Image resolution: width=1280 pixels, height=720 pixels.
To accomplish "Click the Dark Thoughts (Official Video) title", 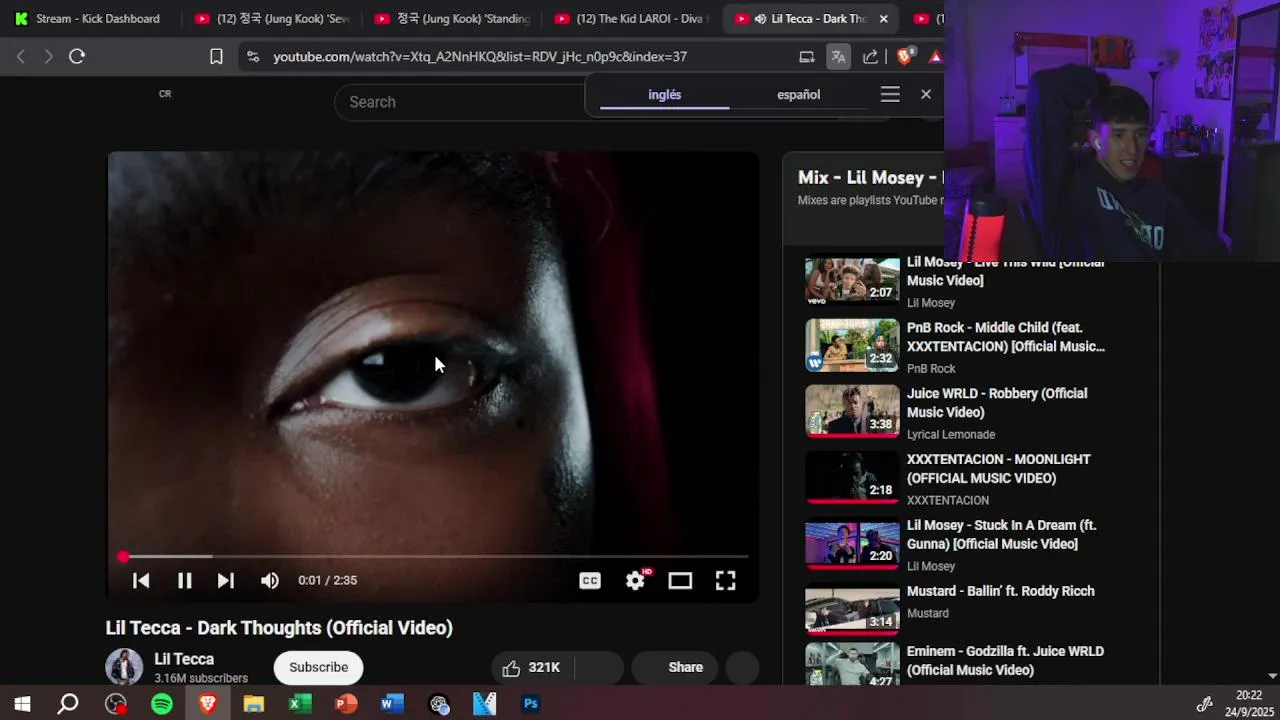I will [x=279, y=627].
